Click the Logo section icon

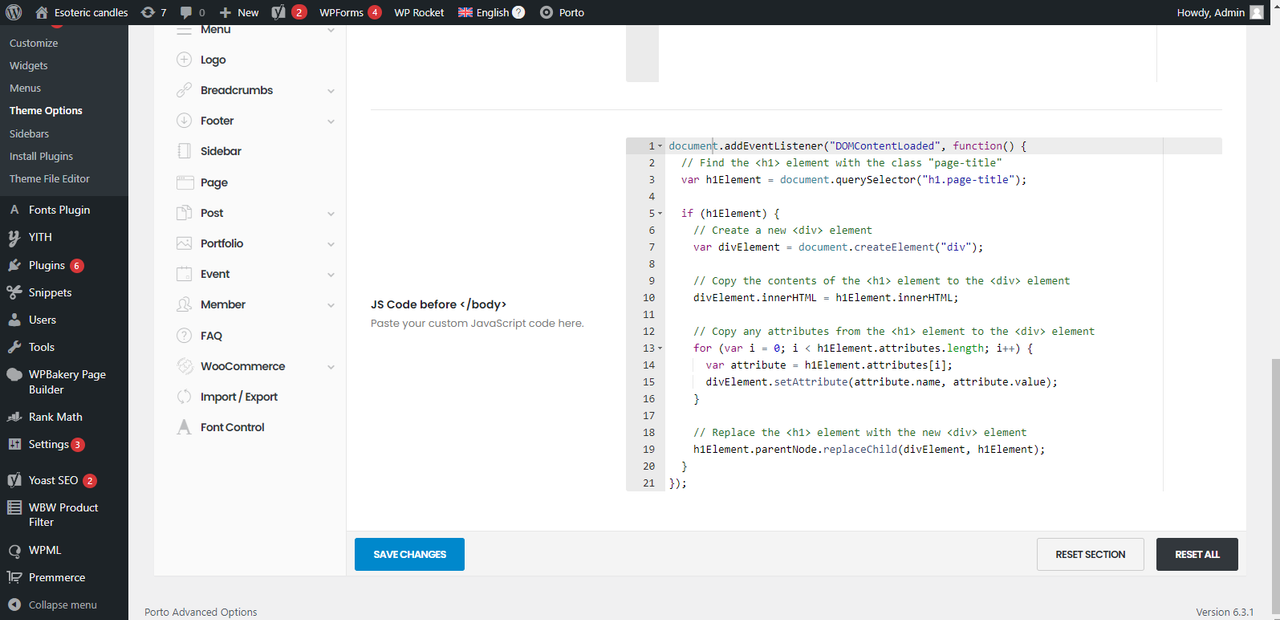click(x=184, y=60)
